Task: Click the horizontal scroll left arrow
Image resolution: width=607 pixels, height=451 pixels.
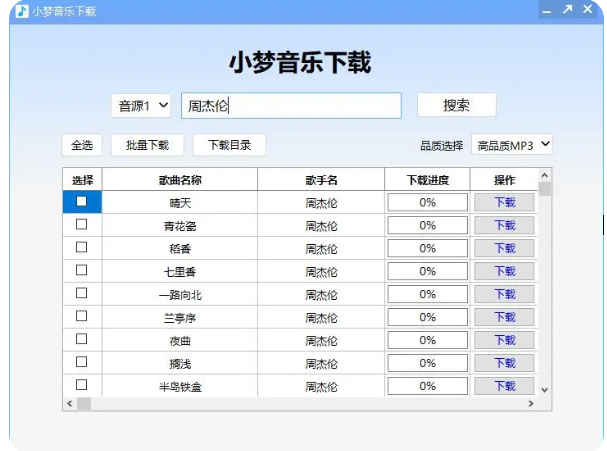Action: [x=70, y=403]
